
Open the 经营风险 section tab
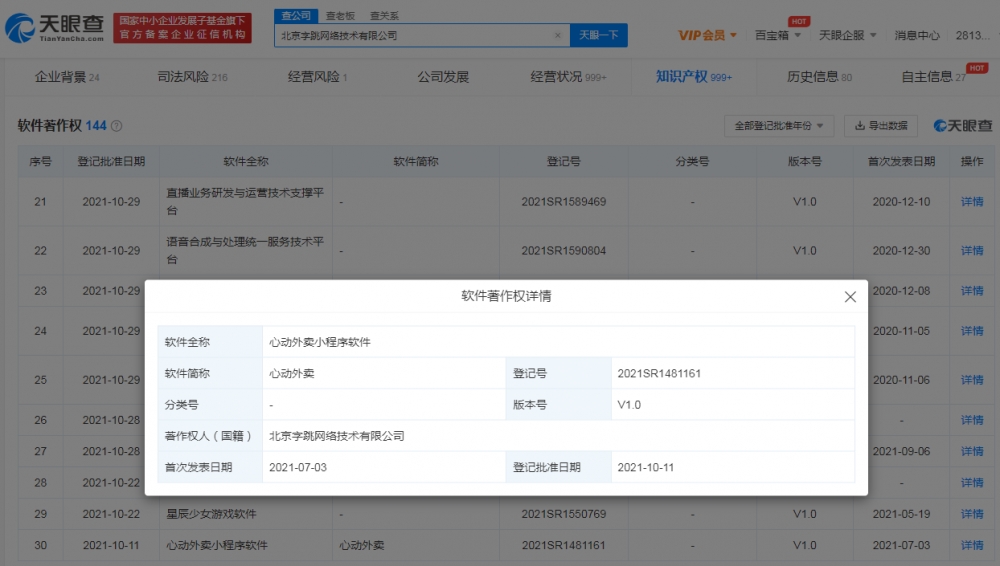click(x=317, y=77)
